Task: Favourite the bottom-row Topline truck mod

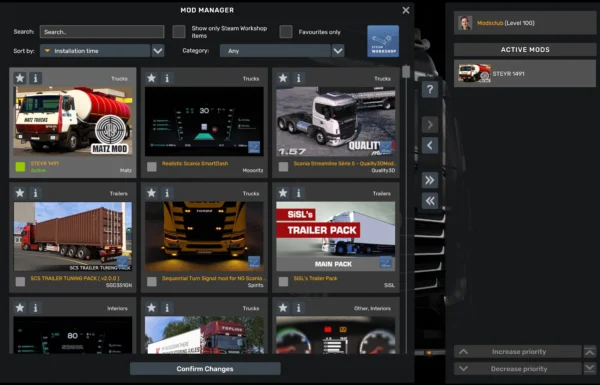Action: tap(152, 308)
